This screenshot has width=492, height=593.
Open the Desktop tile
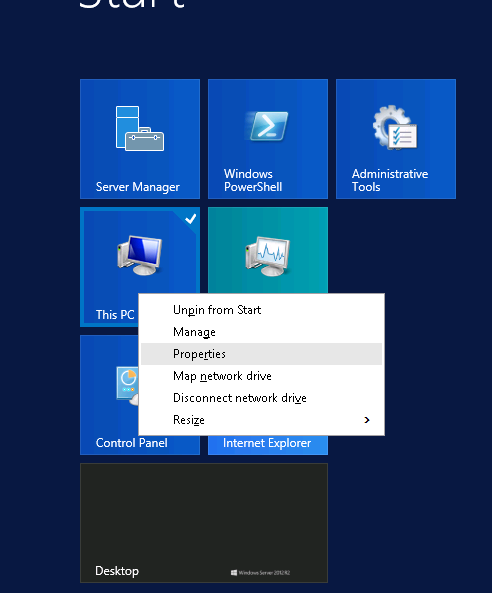[204, 523]
